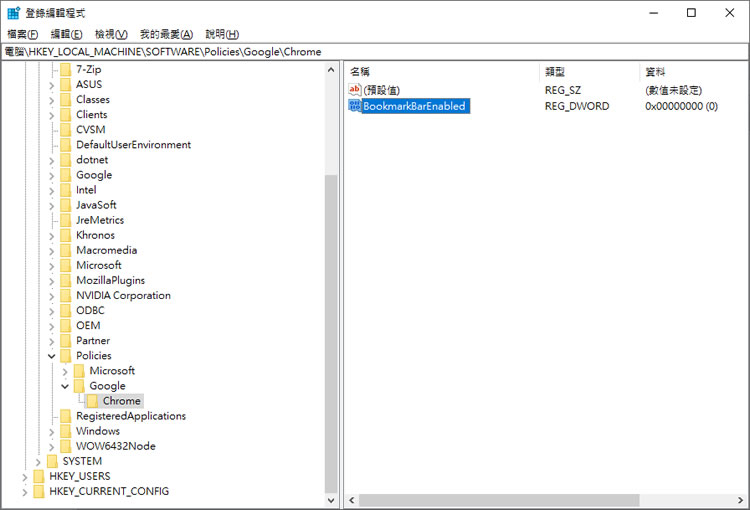
Task: Collapse the Google key under Policies
Action: click(65, 386)
